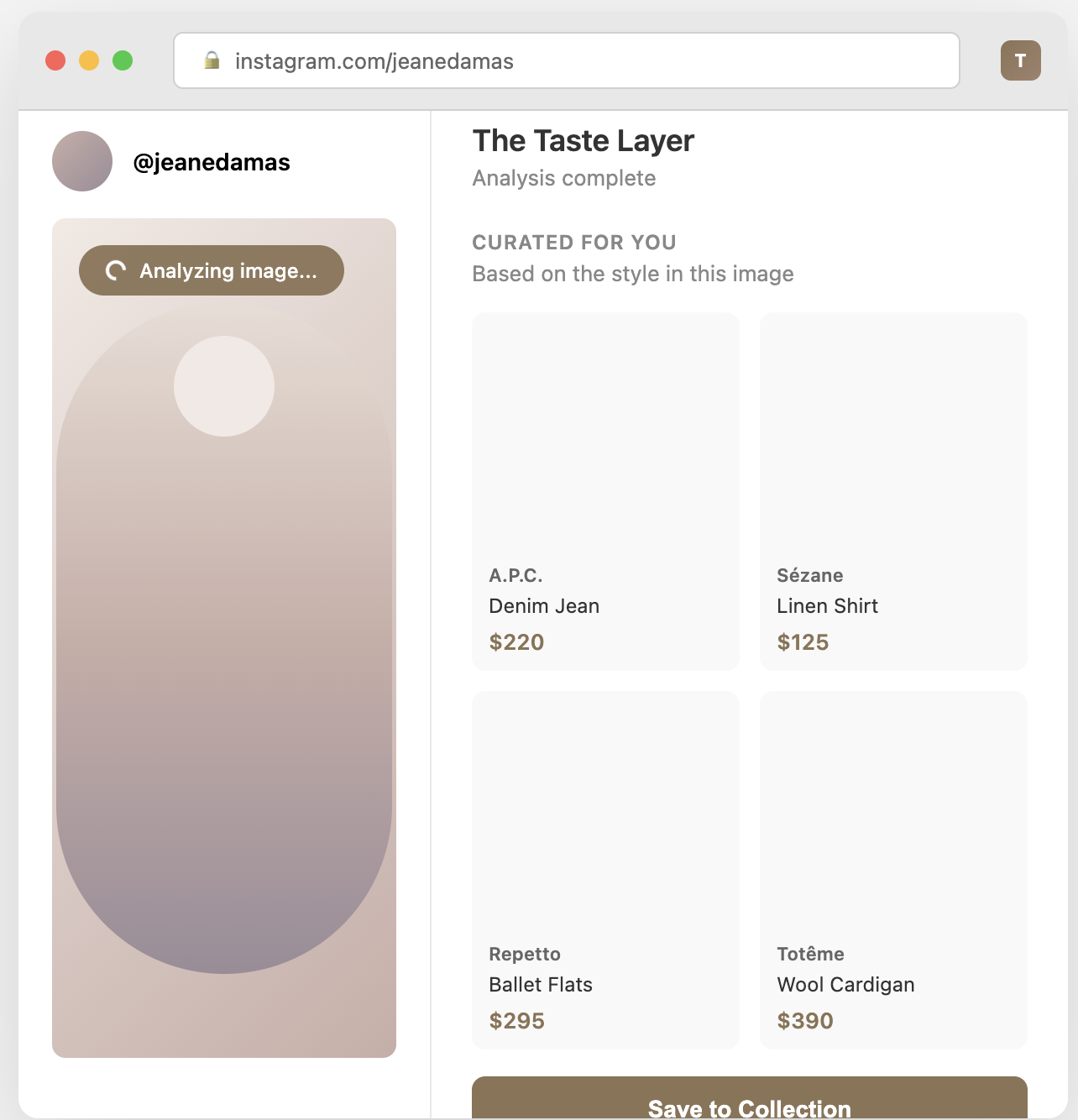Click the Curated For You heading
Image resolution: width=1078 pixels, height=1120 pixels.
574,243
